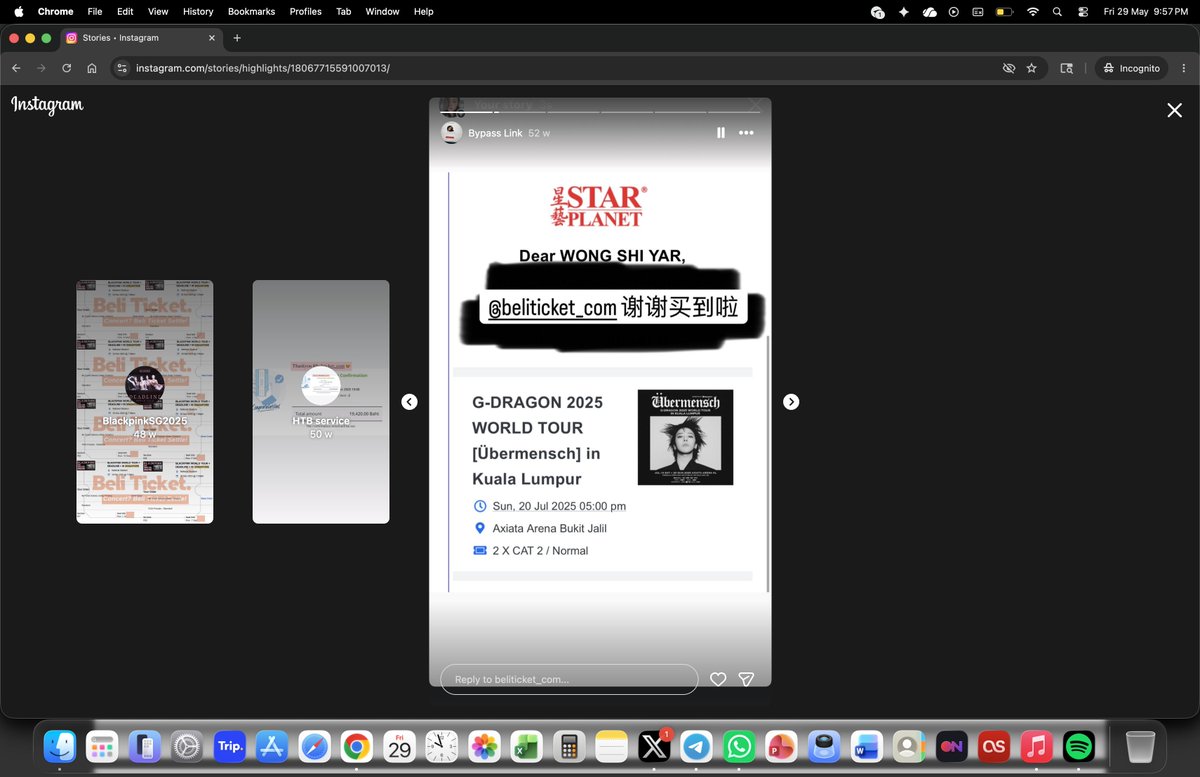The height and width of the screenshot is (777, 1200).
Task: Open the Chrome menu in menu bar
Action: tap(55, 11)
